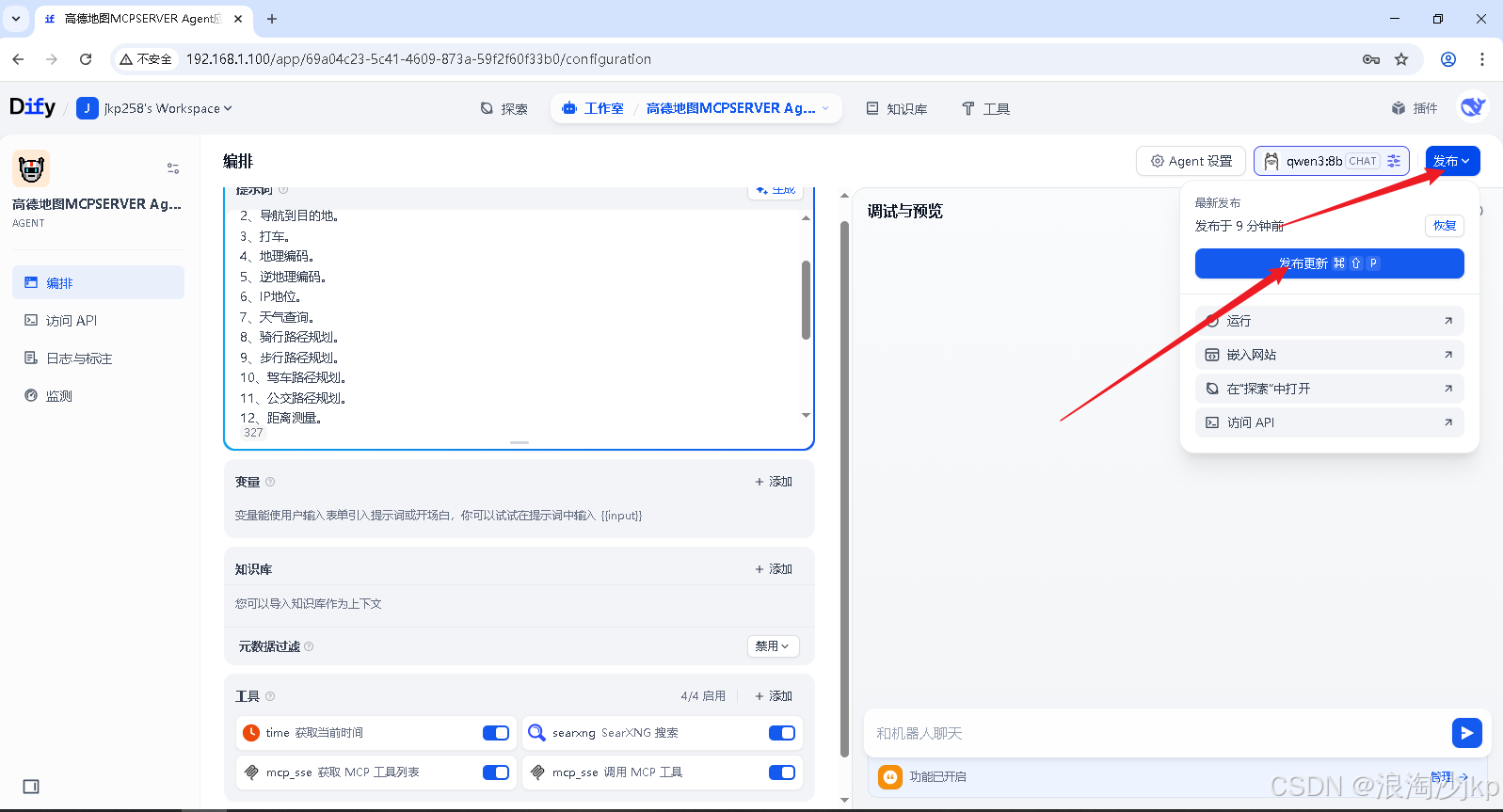Click the searxng search tool icon
This screenshot has width=1503, height=812.
(x=536, y=733)
